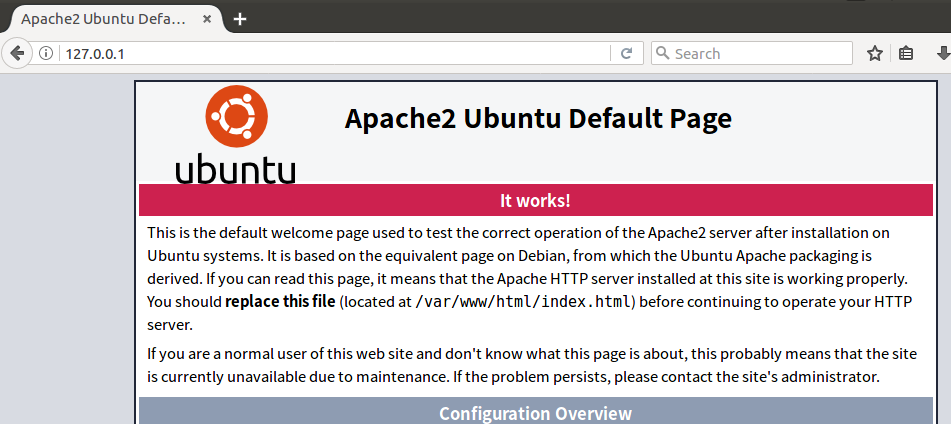Click the 'ubuntu' wordmark under the logo
Viewport: 951px width, 424px height.
236,168
